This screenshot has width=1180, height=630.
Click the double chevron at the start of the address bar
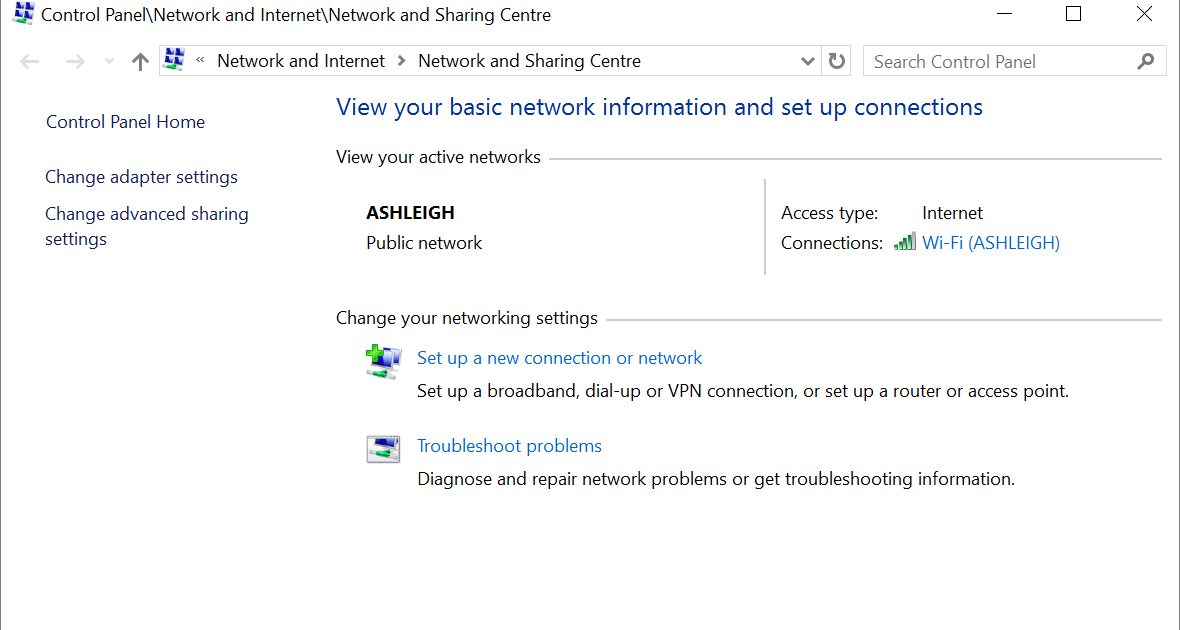[200, 60]
